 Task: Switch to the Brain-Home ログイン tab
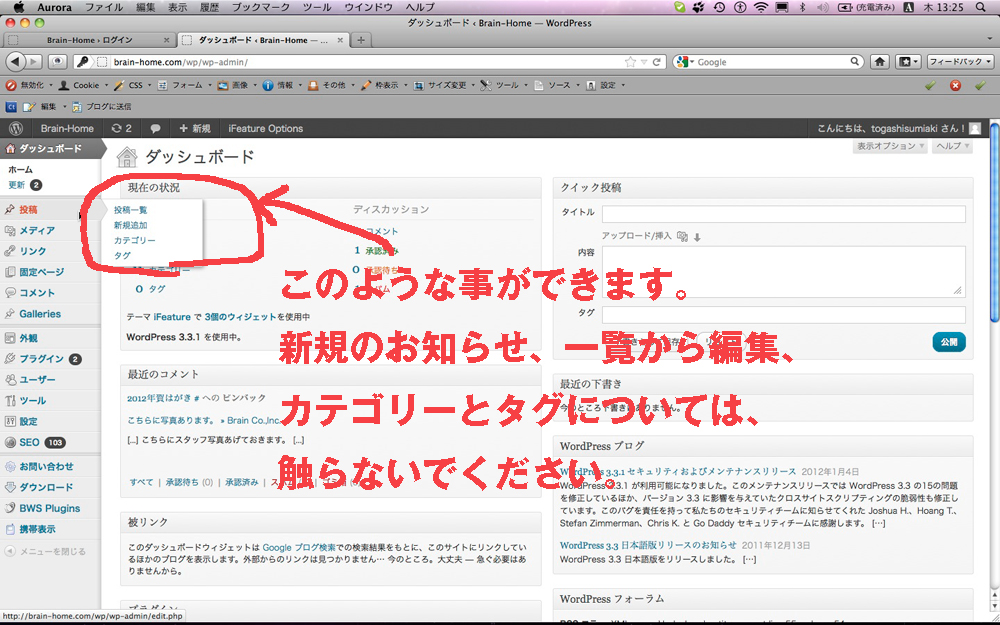click(x=89, y=40)
